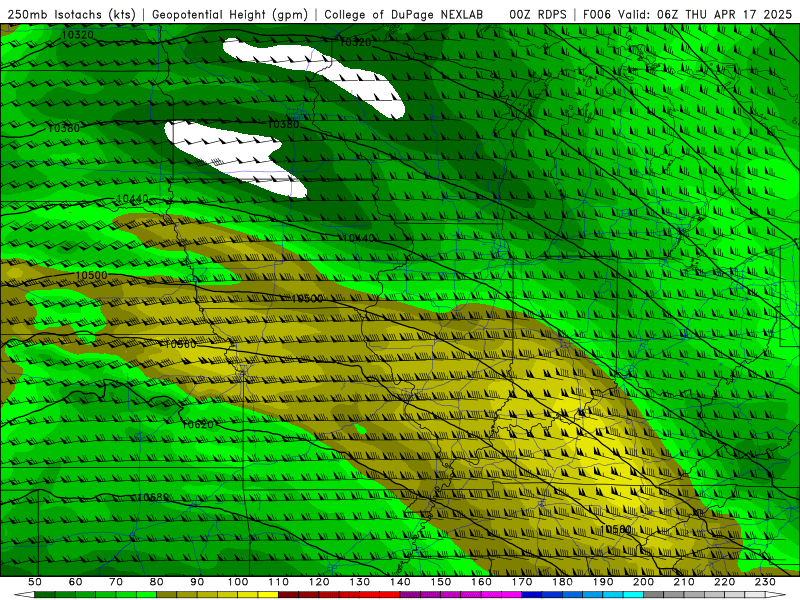
Task: Click the "250mb Isotachs (kts)" title text
Action: pyautogui.click(x=71, y=14)
